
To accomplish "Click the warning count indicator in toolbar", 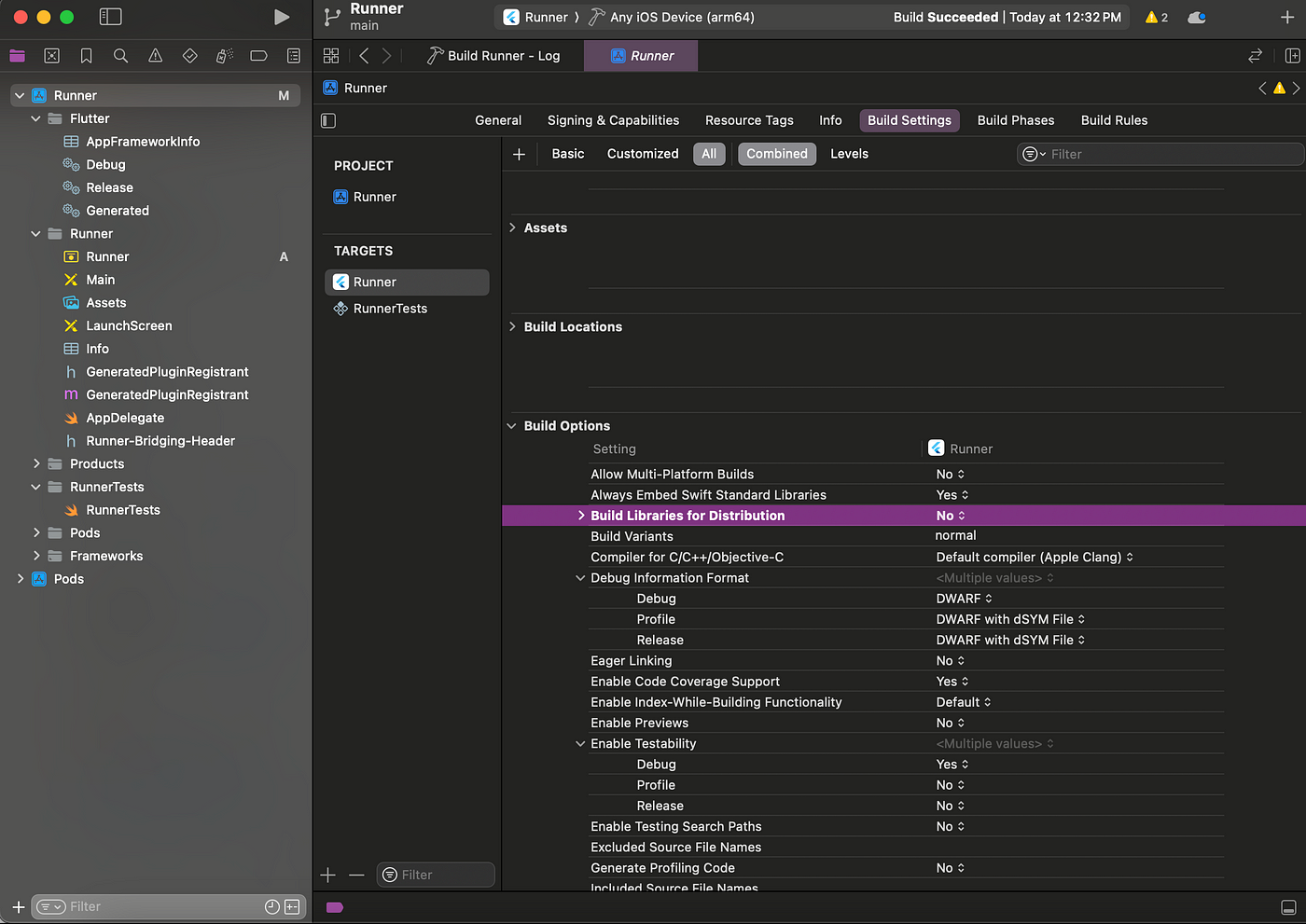I will [x=1157, y=17].
